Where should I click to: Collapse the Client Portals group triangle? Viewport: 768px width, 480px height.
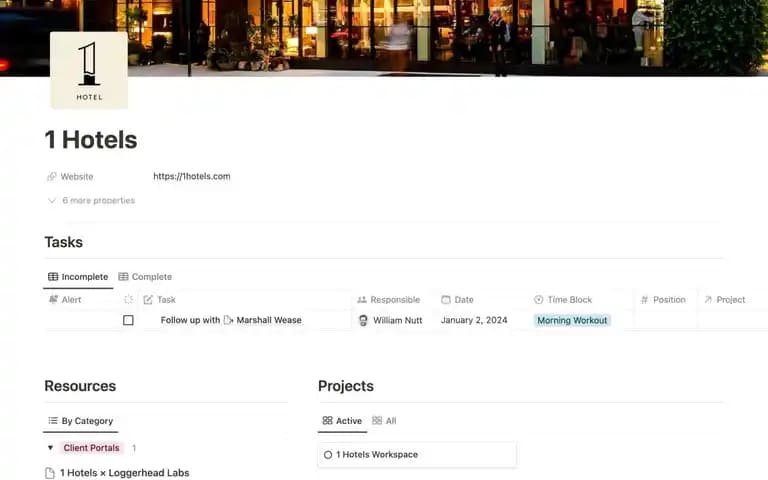[x=50, y=448]
